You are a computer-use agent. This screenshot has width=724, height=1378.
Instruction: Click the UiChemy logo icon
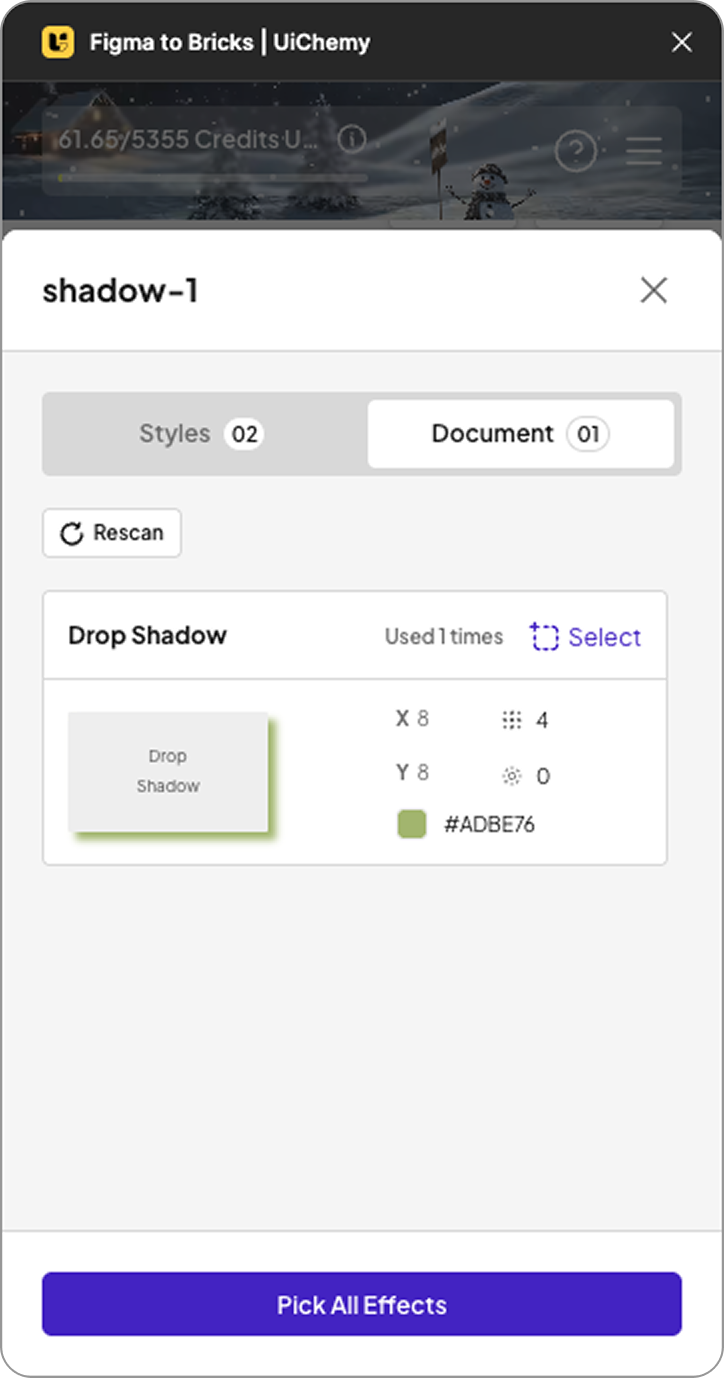58,42
